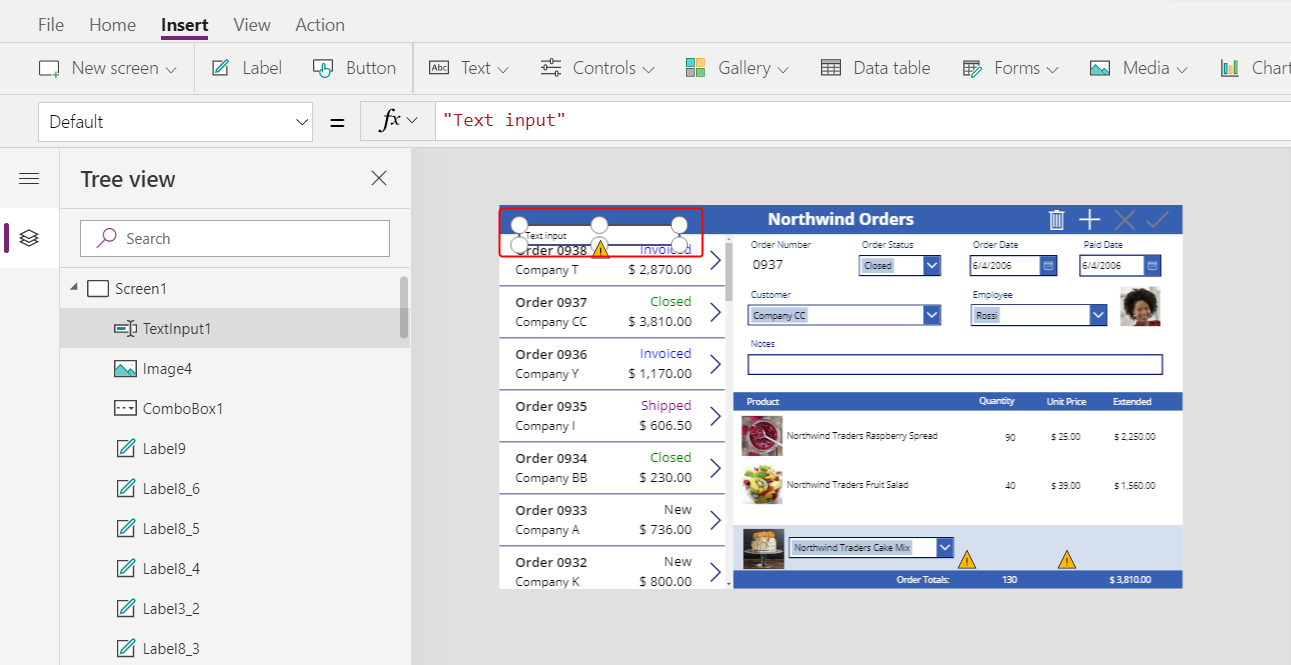1291x665 pixels.
Task: Select Label8_3 in tree view
Action: tap(171, 649)
